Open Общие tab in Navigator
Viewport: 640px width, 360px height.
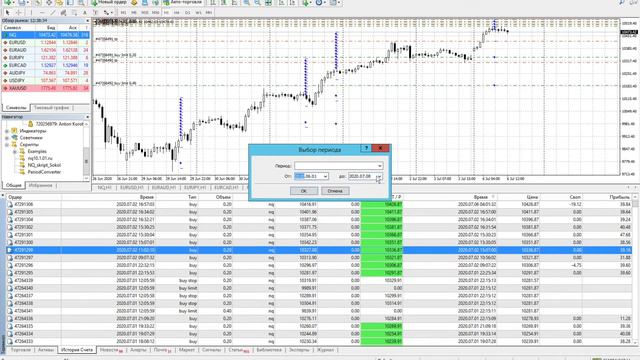(13, 185)
